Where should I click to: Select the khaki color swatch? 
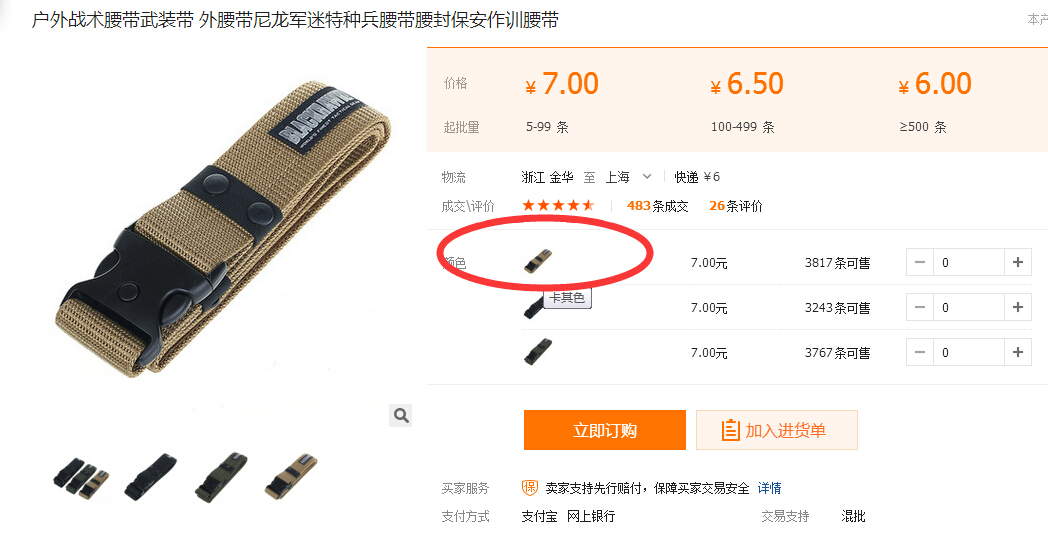coord(538,261)
